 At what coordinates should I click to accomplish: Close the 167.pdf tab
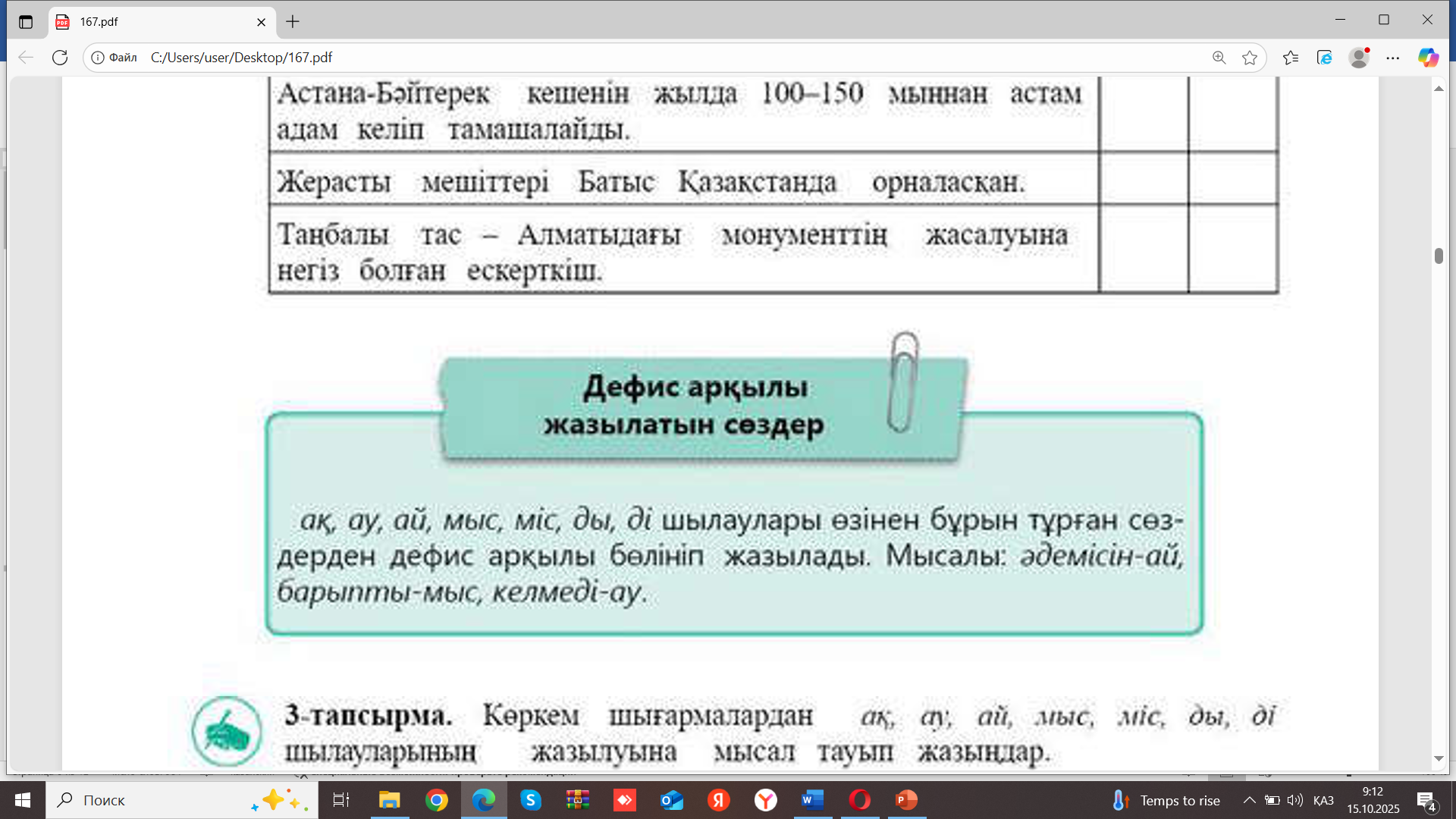tap(261, 22)
